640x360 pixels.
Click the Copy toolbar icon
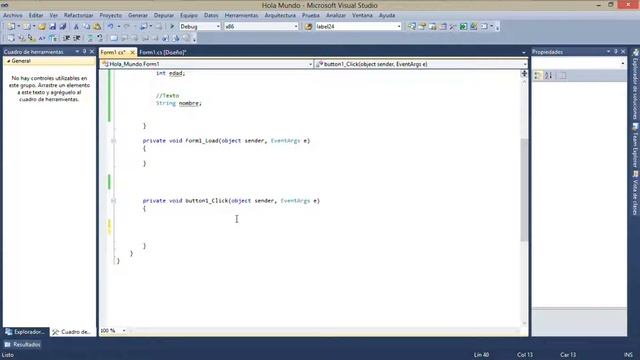click(87, 27)
